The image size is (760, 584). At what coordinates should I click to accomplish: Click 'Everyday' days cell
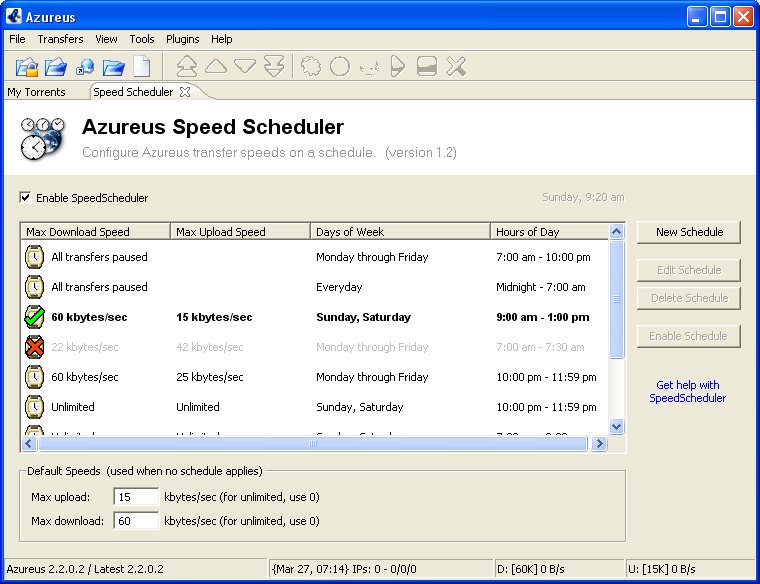coord(339,287)
